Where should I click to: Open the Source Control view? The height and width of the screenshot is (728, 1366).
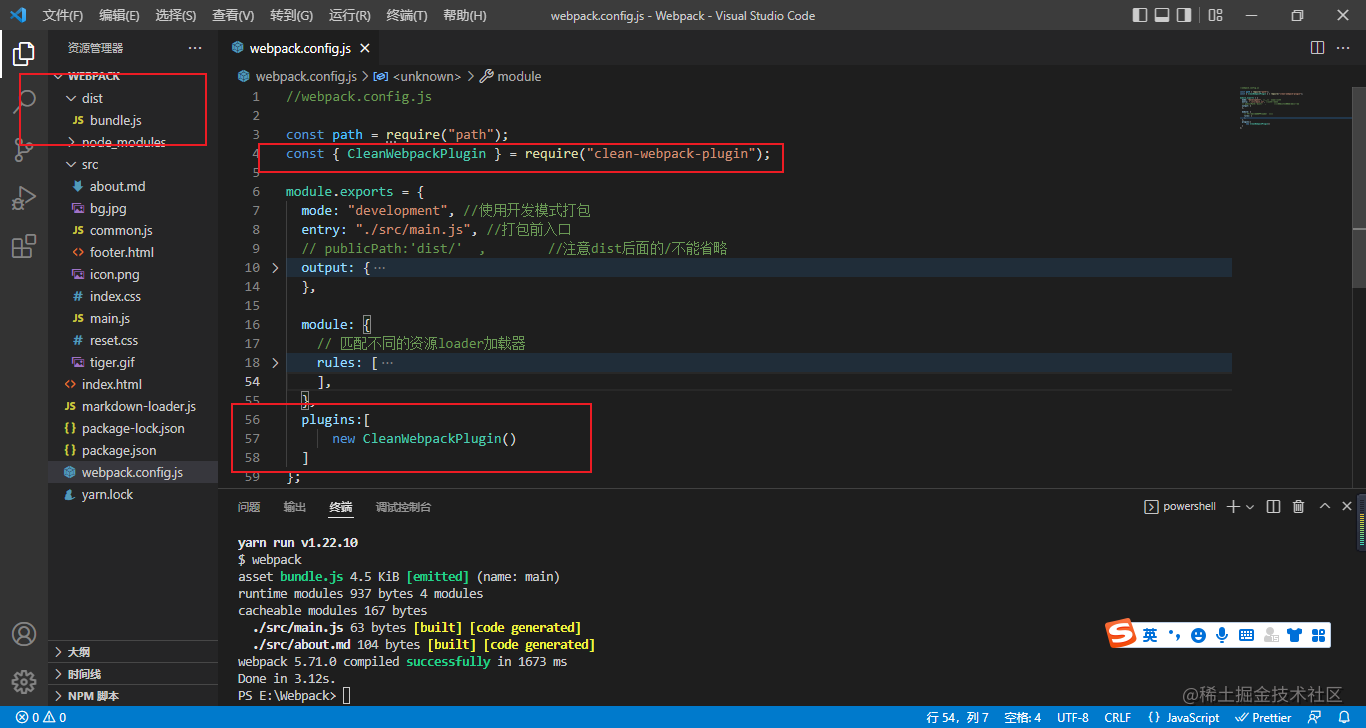pyautogui.click(x=24, y=149)
